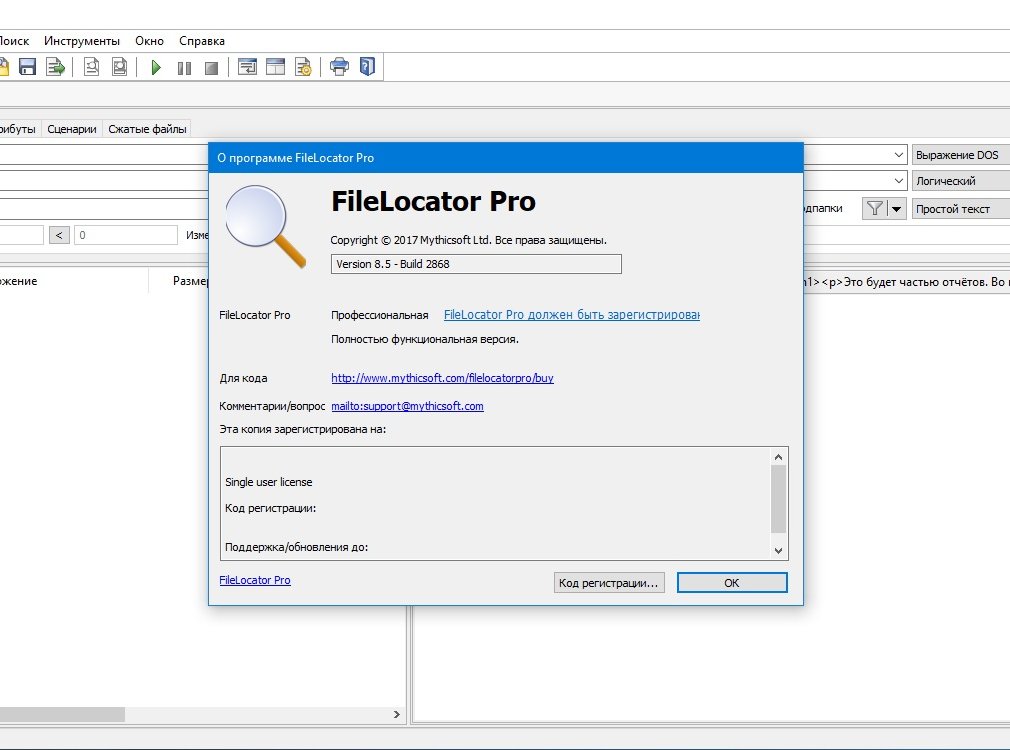
Task: Click the Single user license text
Action: click(x=269, y=482)
